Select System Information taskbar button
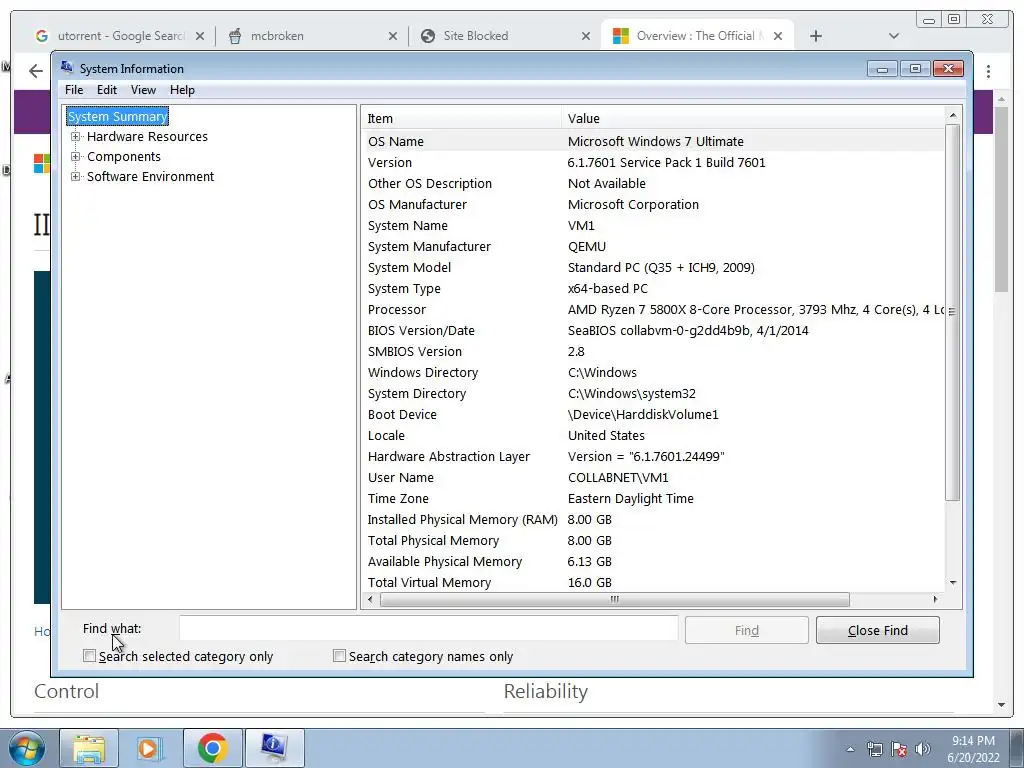The height and width of the screenshot is (768, 1024). click(x=274, y=748)
